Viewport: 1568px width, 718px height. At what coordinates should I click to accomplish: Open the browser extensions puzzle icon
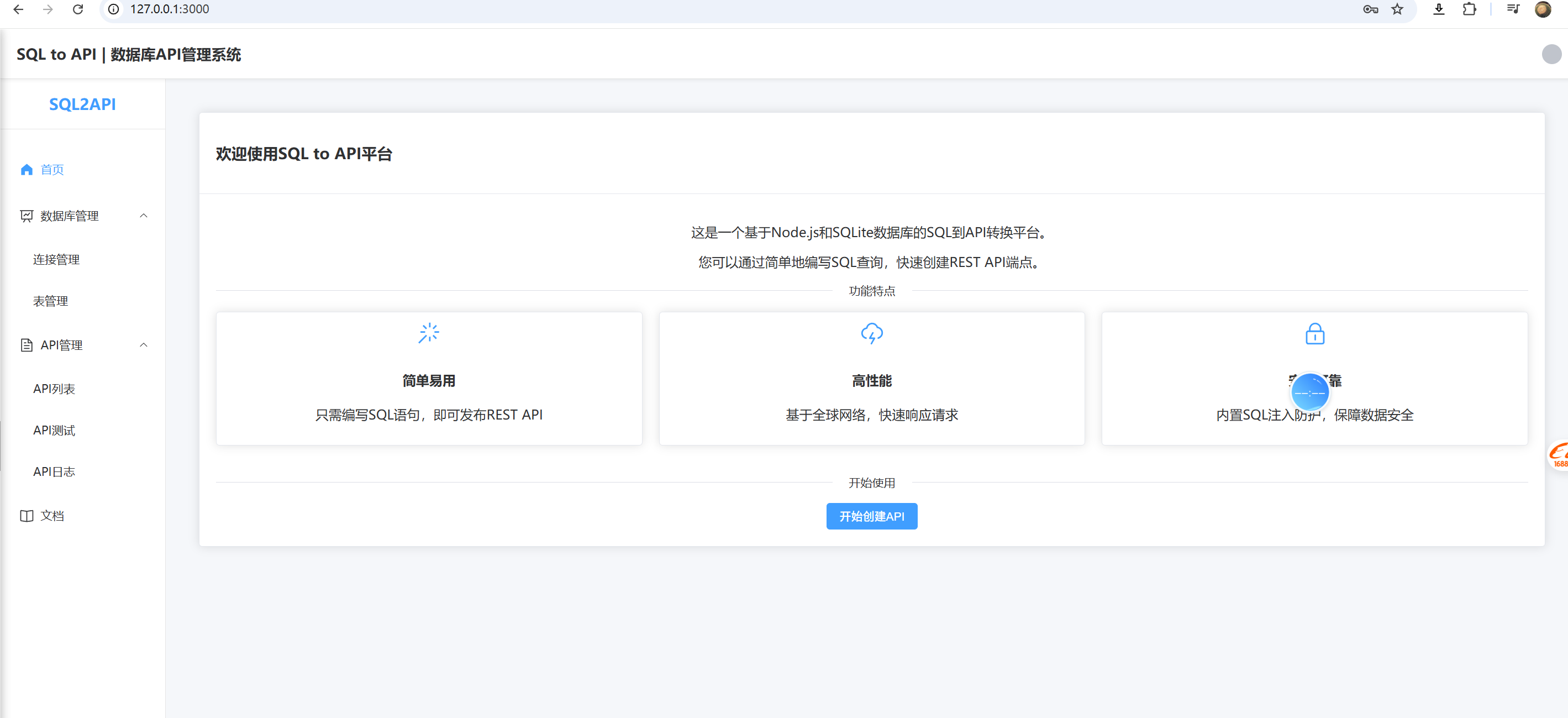pyautogui.click(x=1470, y=9)
